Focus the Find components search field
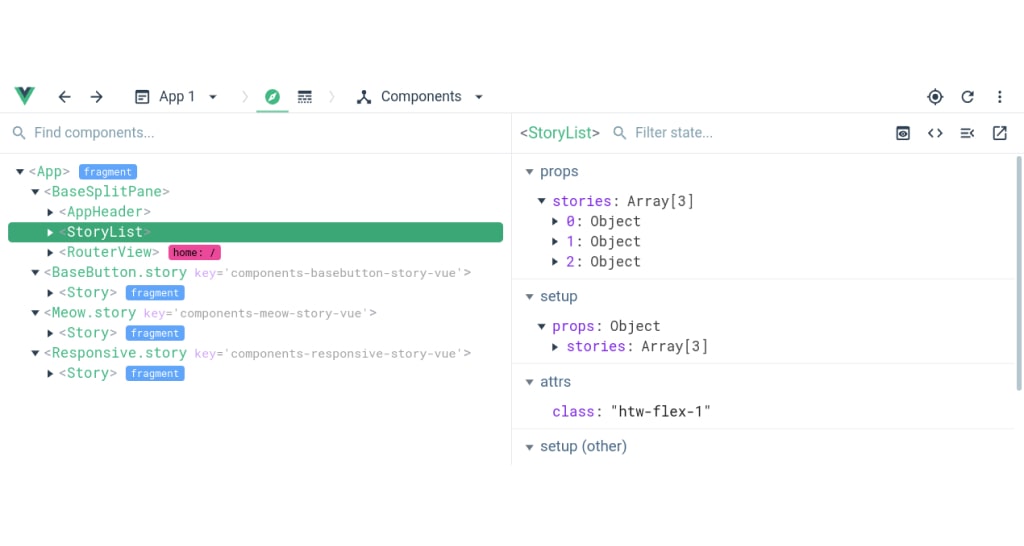 pos(256,133)
